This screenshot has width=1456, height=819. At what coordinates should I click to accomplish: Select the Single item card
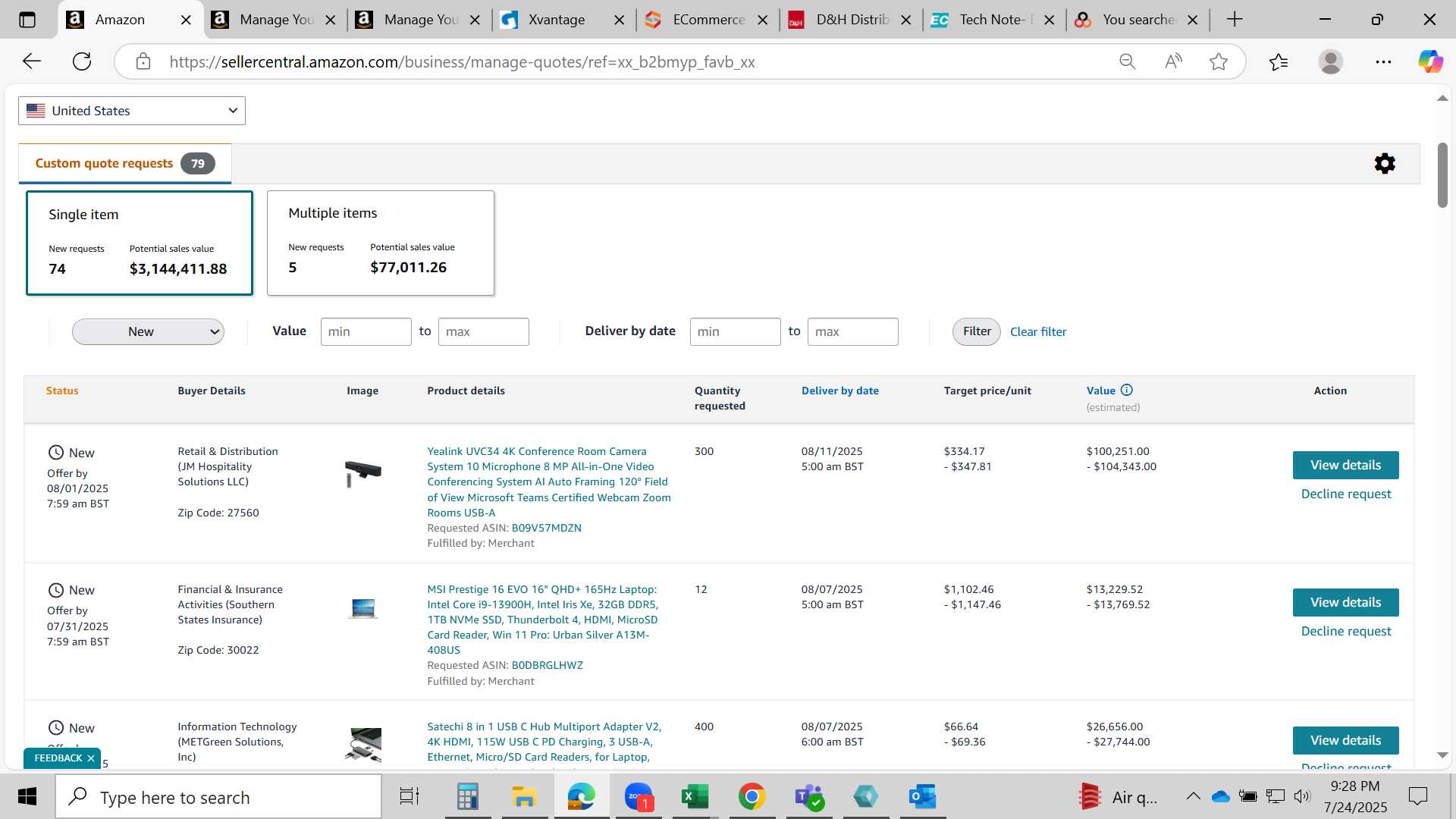click(140, 243)
